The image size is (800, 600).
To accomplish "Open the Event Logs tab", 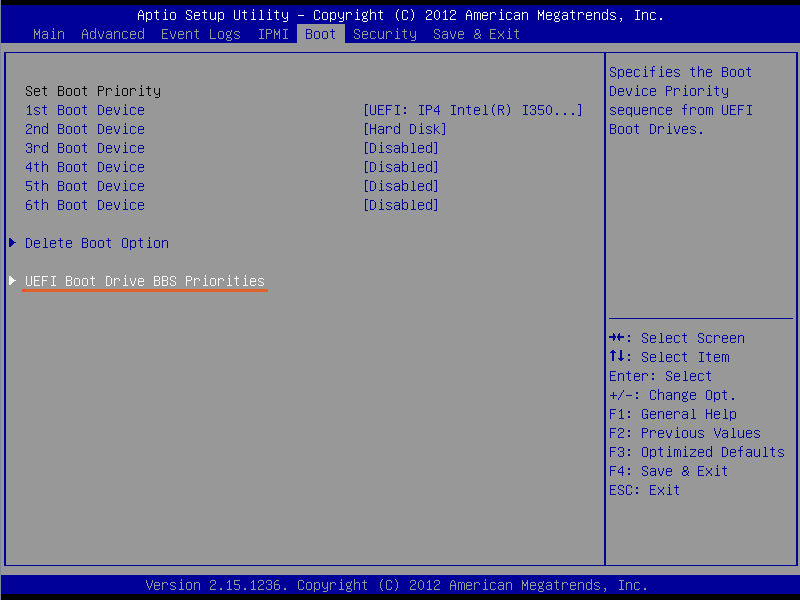I will coord(200,34).
